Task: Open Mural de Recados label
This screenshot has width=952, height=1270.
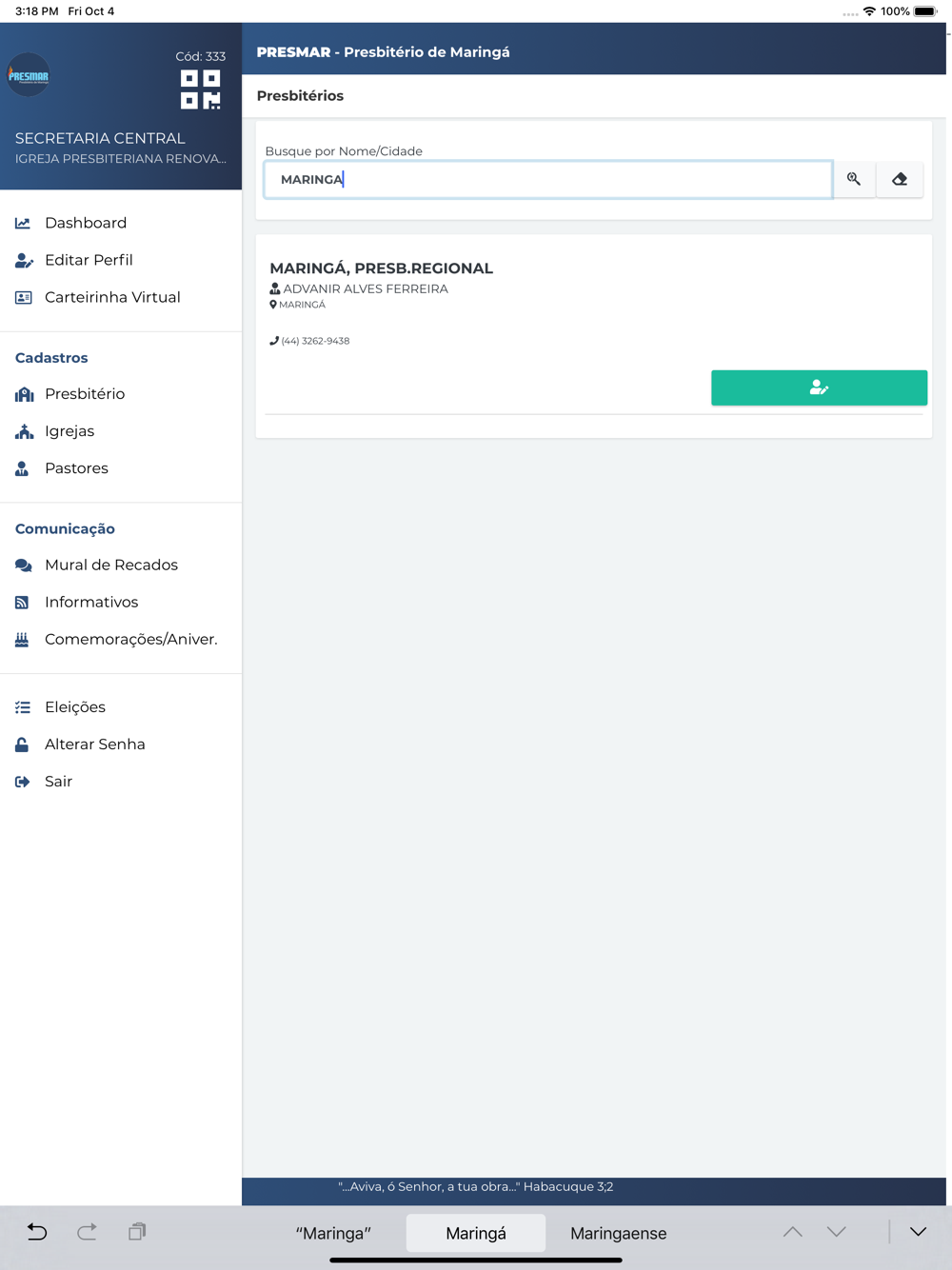Action: 111,565
